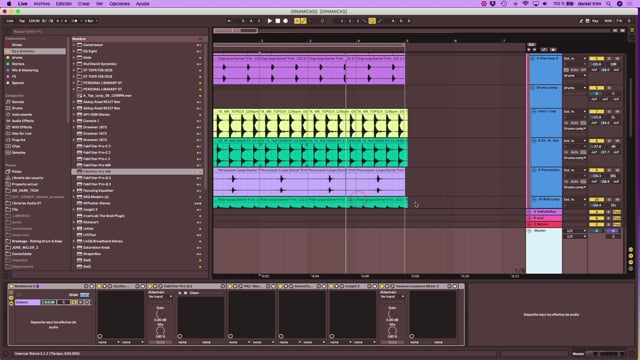Enable Draw Mode pencil in the control bar
The width and height of the screenshot is (640, 360).
[x=581, y=21]
